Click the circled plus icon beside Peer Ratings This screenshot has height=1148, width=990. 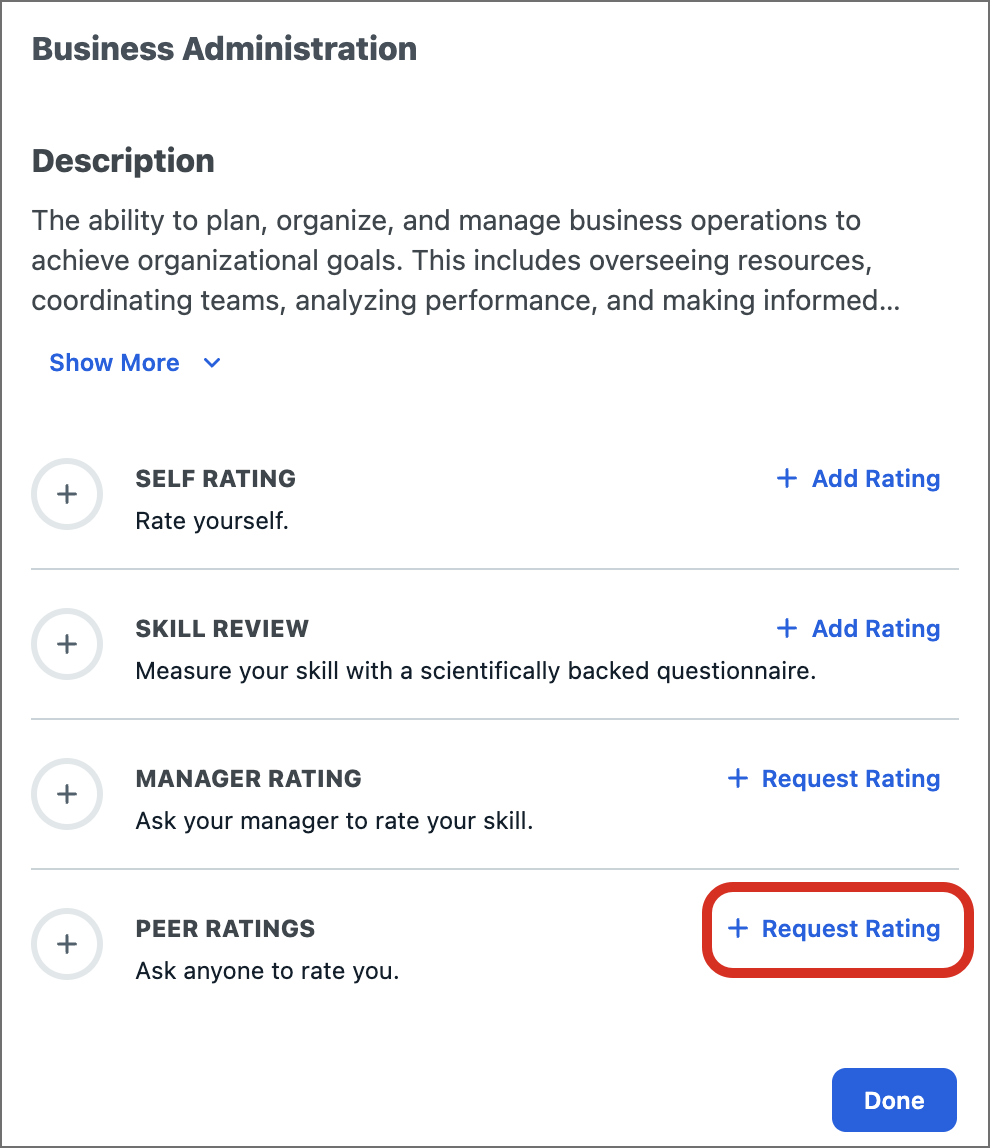click(67, 944)
